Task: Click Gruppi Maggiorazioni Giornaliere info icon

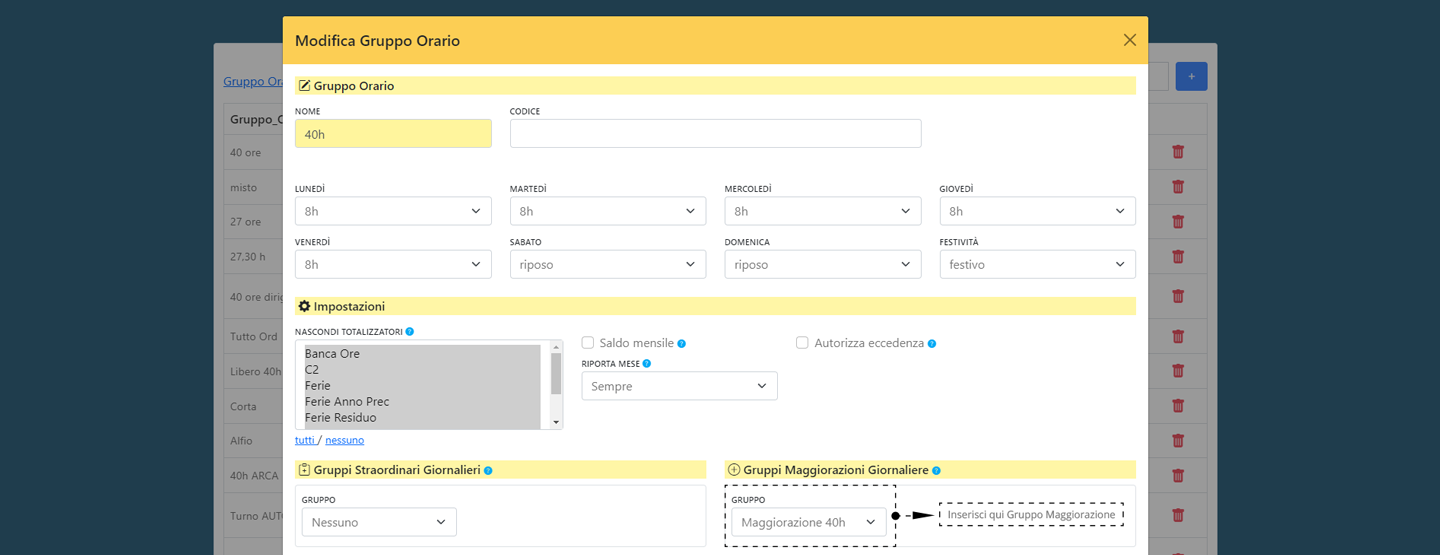Action: click(x=936, y=470)
